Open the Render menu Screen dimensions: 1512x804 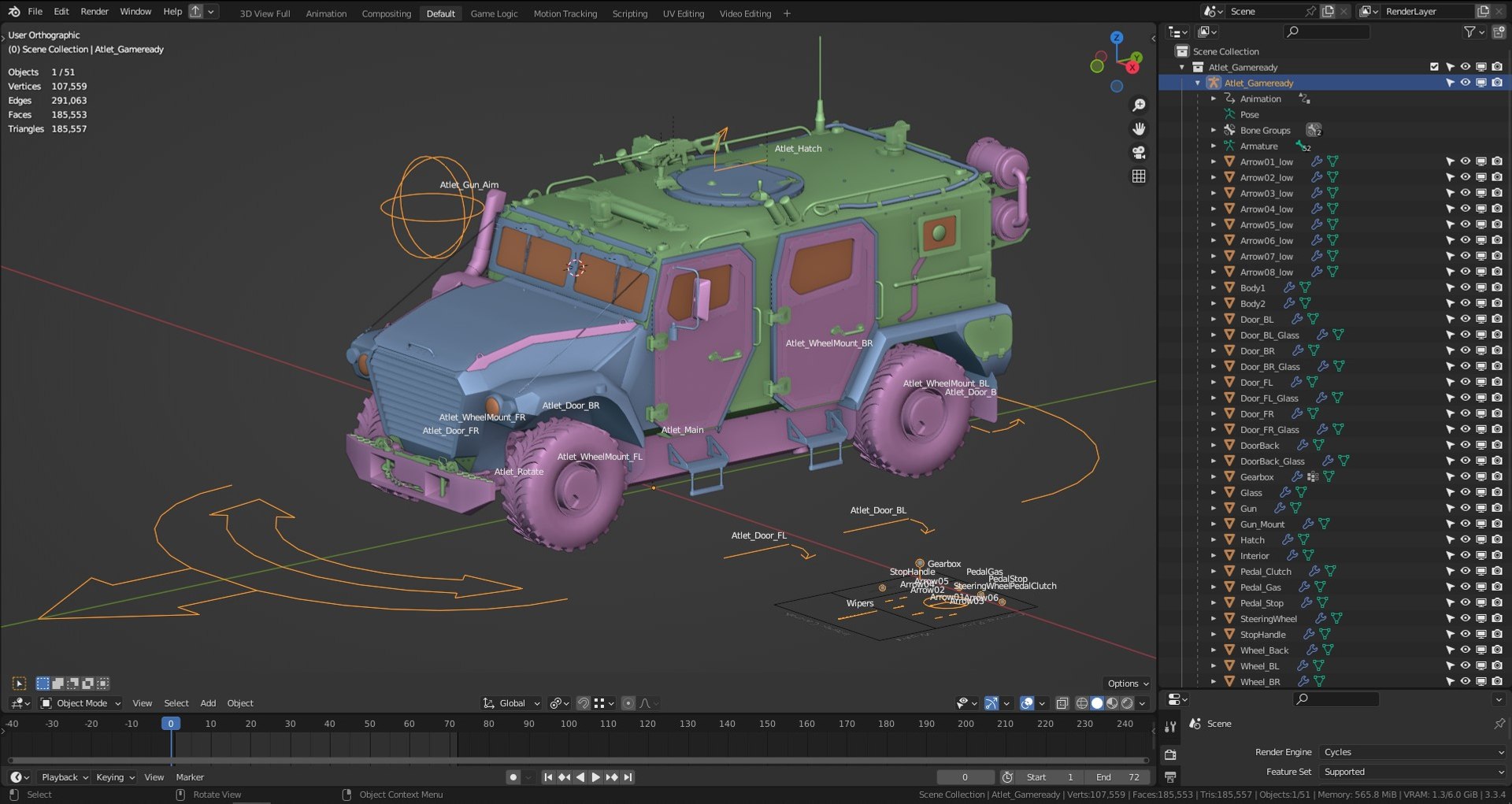[94, 12]
